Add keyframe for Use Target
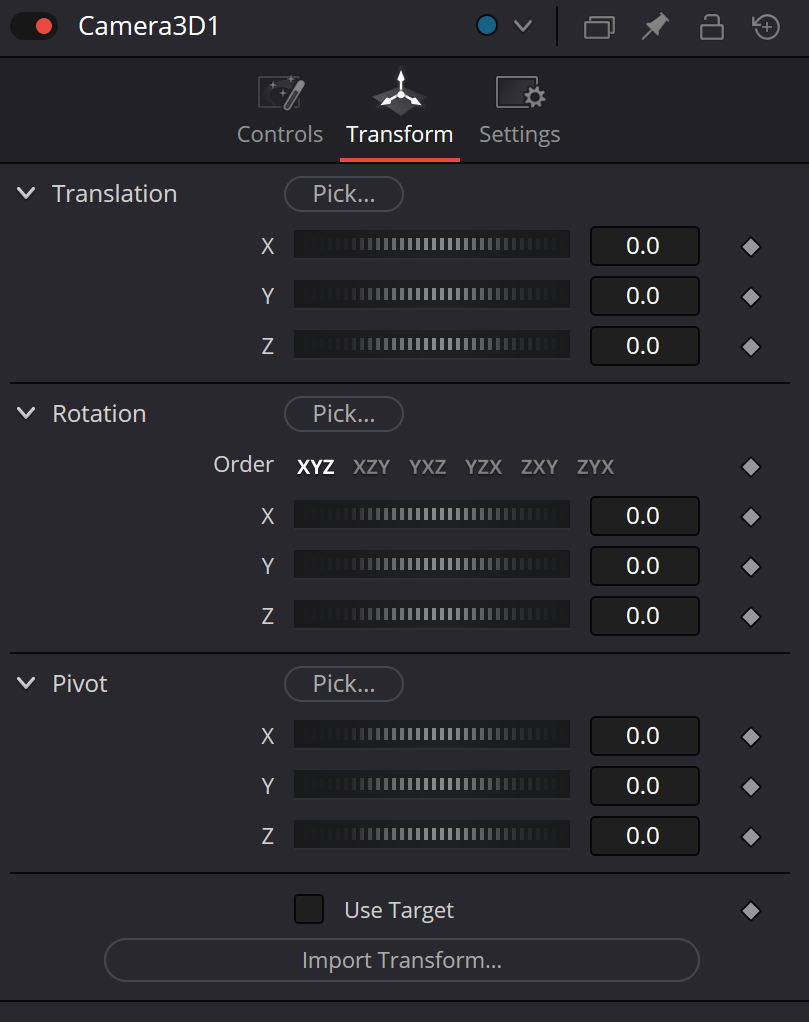 (x=751, y=911)
